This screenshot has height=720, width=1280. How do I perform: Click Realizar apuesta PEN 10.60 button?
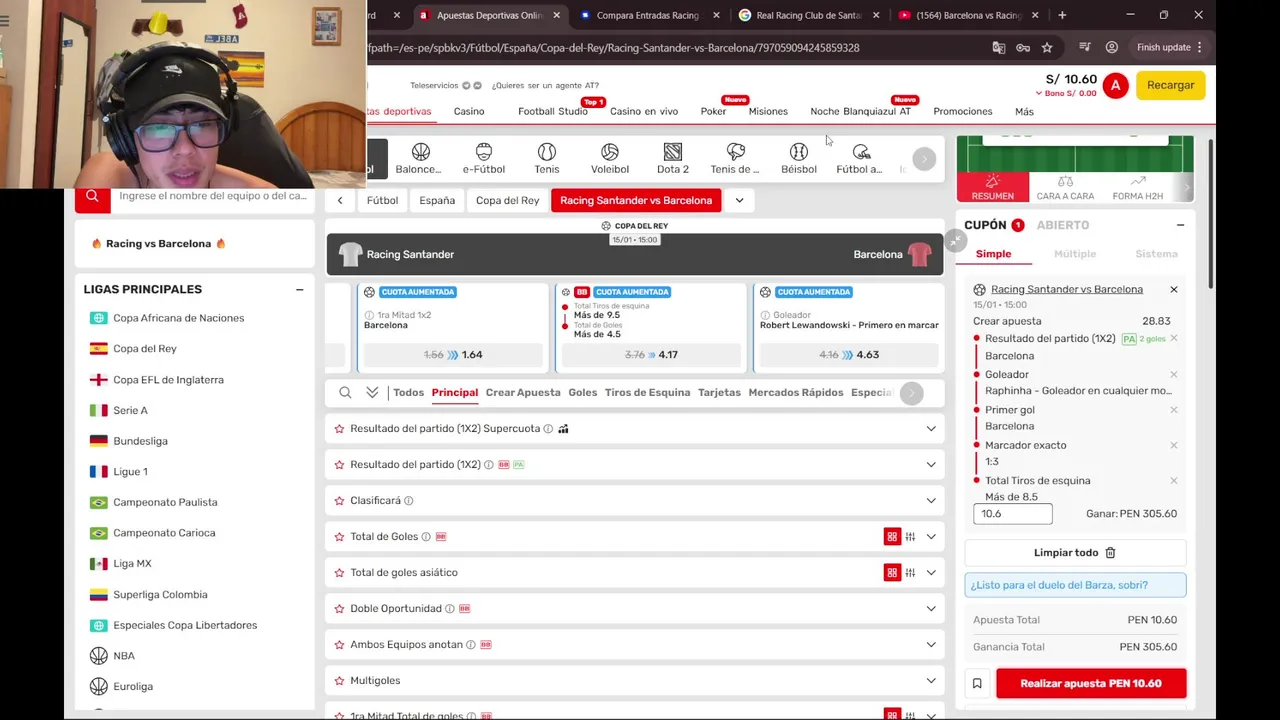[x=1091, y=684]
